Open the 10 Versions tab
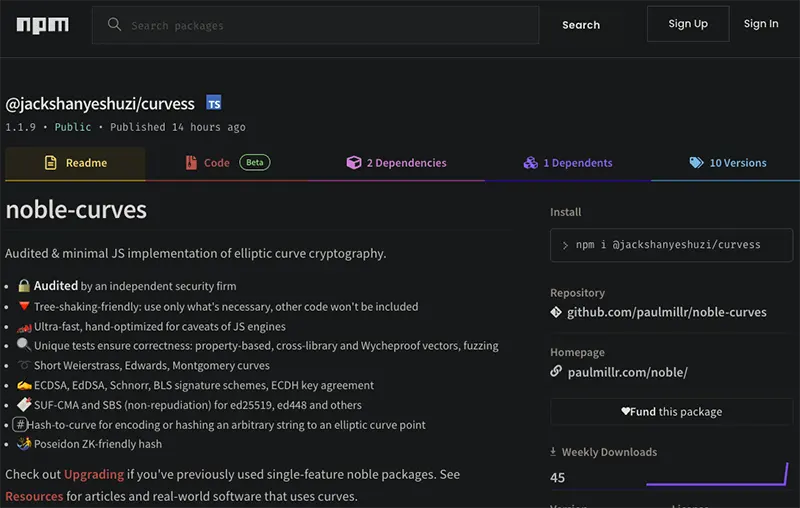 tap(728, 163)
